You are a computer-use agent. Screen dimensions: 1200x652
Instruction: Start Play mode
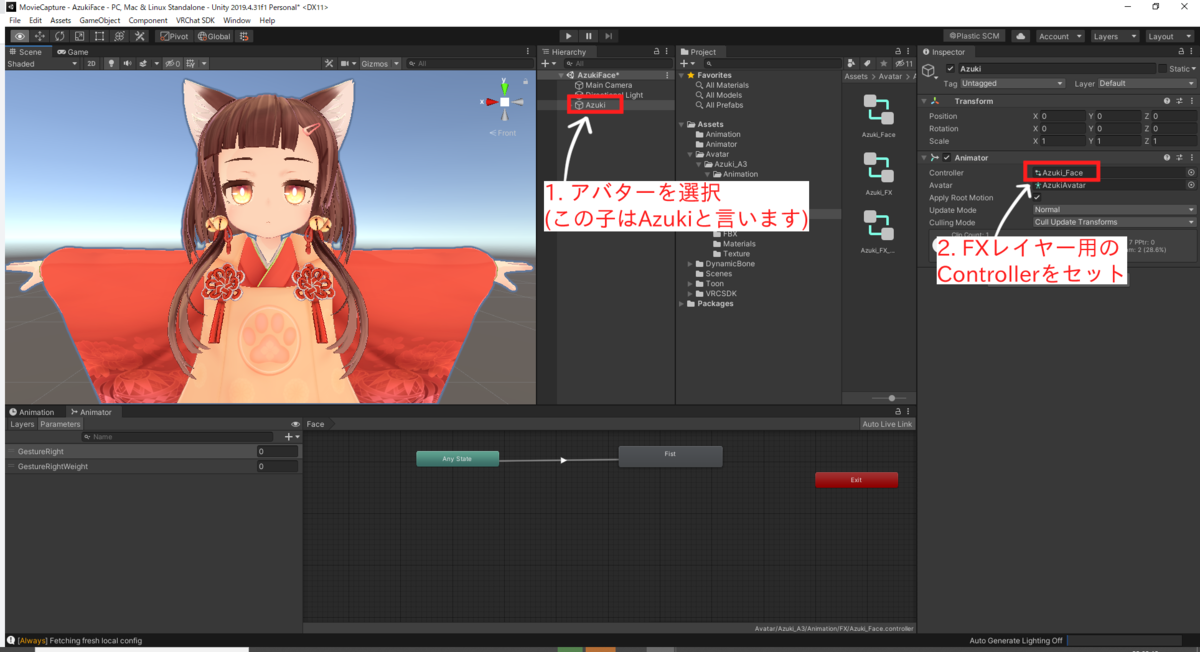(x=568, y=36)
